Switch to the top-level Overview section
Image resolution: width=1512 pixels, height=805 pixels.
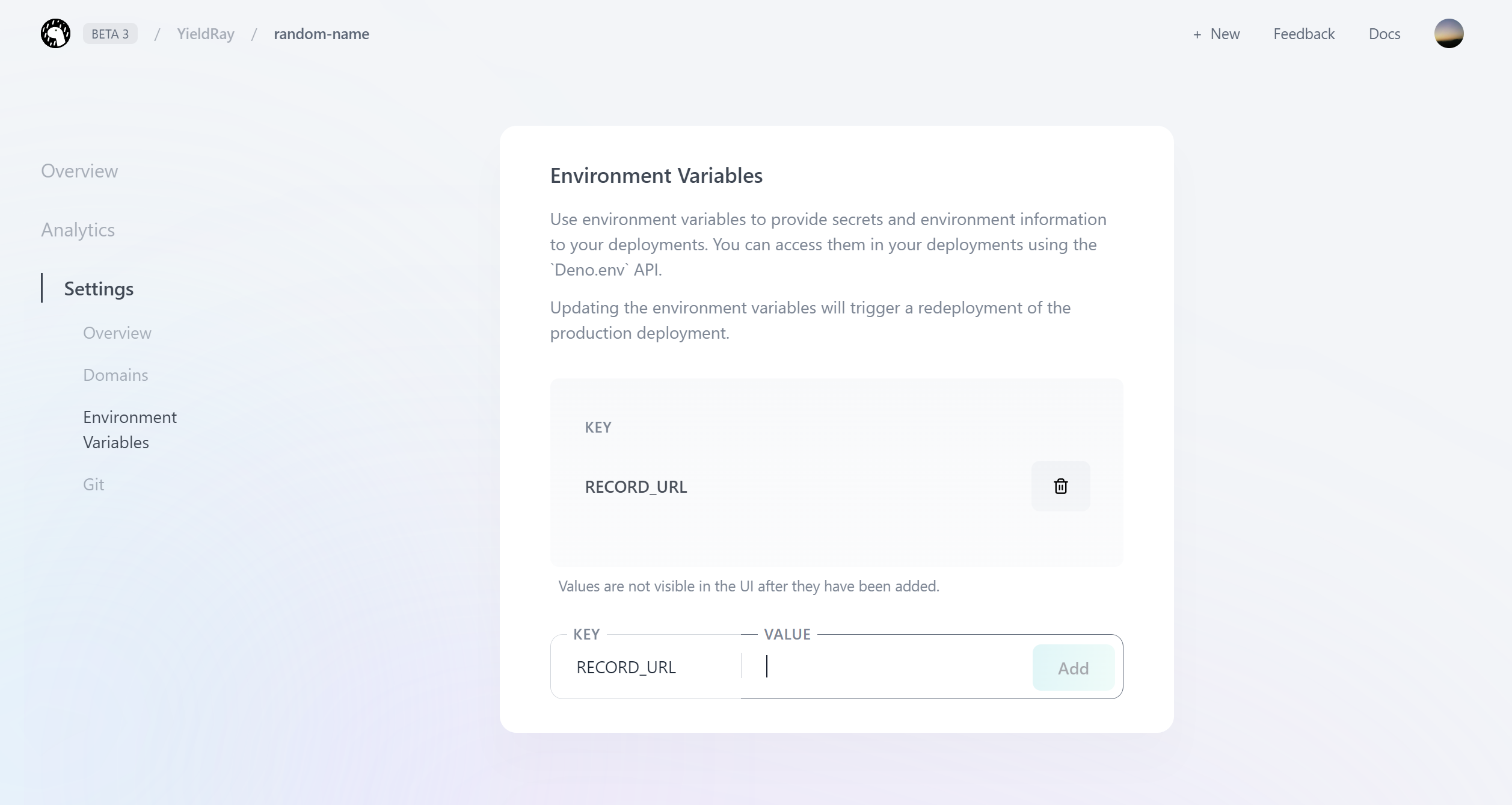tap(79, 171)
